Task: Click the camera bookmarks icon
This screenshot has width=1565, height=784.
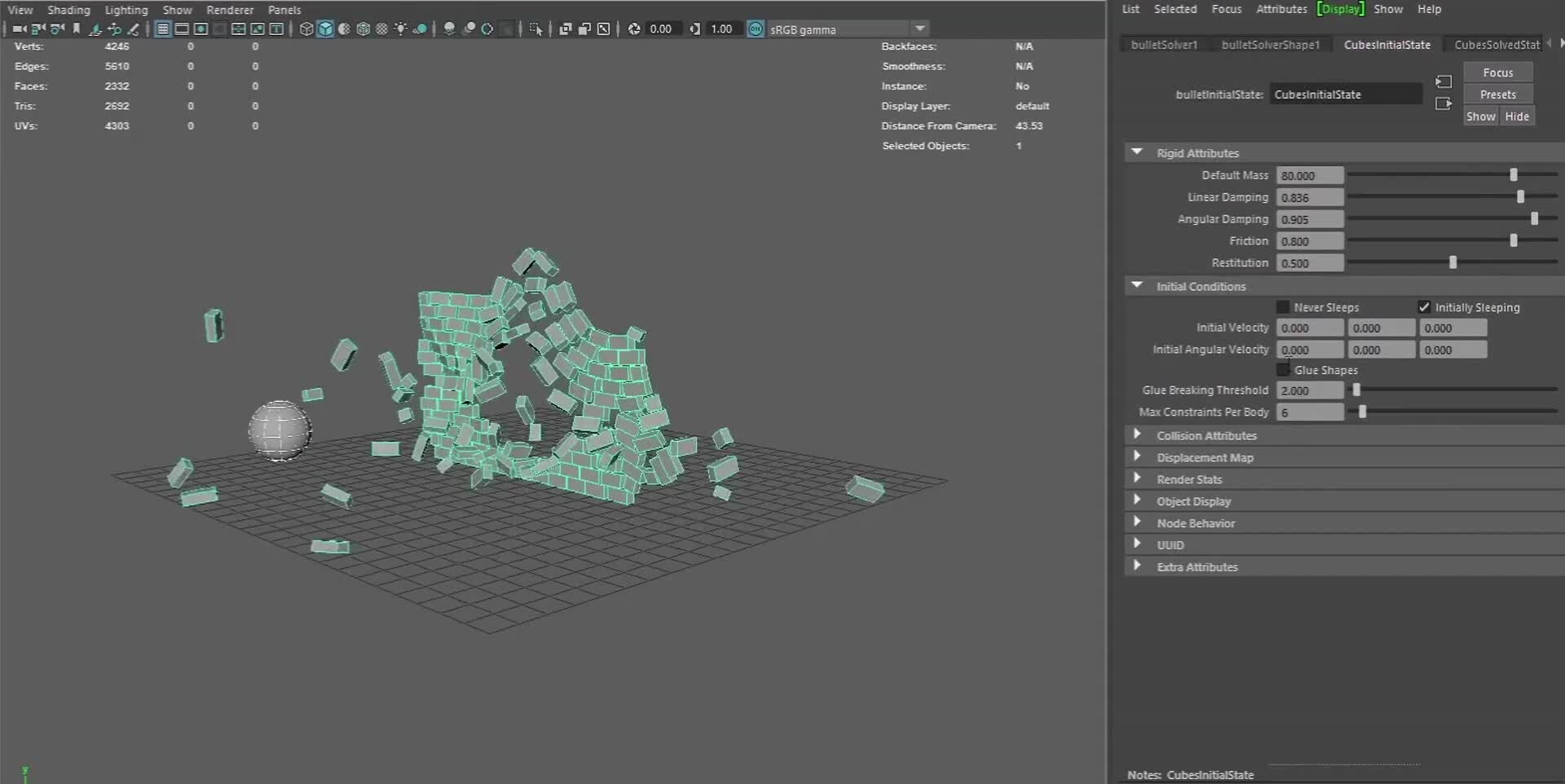Action: click(x=77, y=29)
